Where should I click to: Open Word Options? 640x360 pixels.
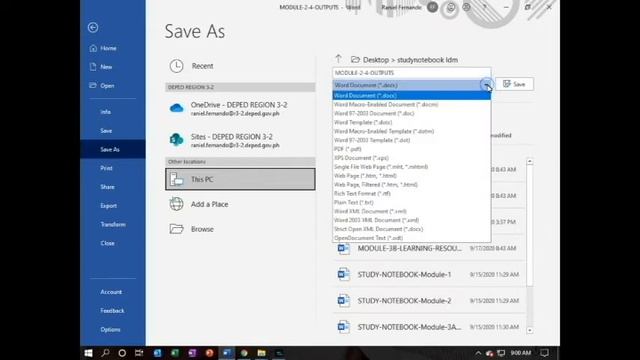(x=110, y=329)
